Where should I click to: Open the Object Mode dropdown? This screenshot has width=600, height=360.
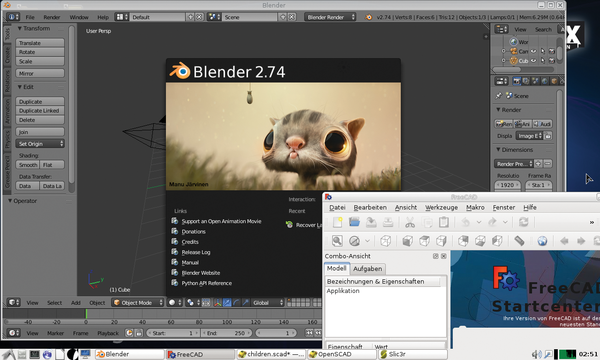(x=138, y=303)
